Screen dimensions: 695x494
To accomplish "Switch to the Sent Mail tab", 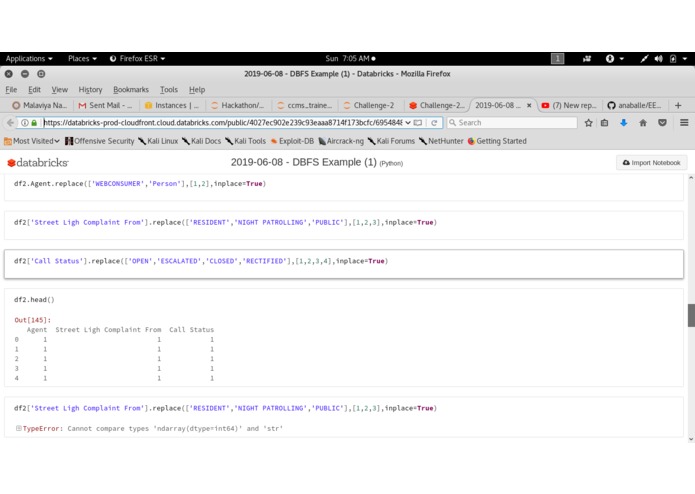I will click(x=105, y=105).
